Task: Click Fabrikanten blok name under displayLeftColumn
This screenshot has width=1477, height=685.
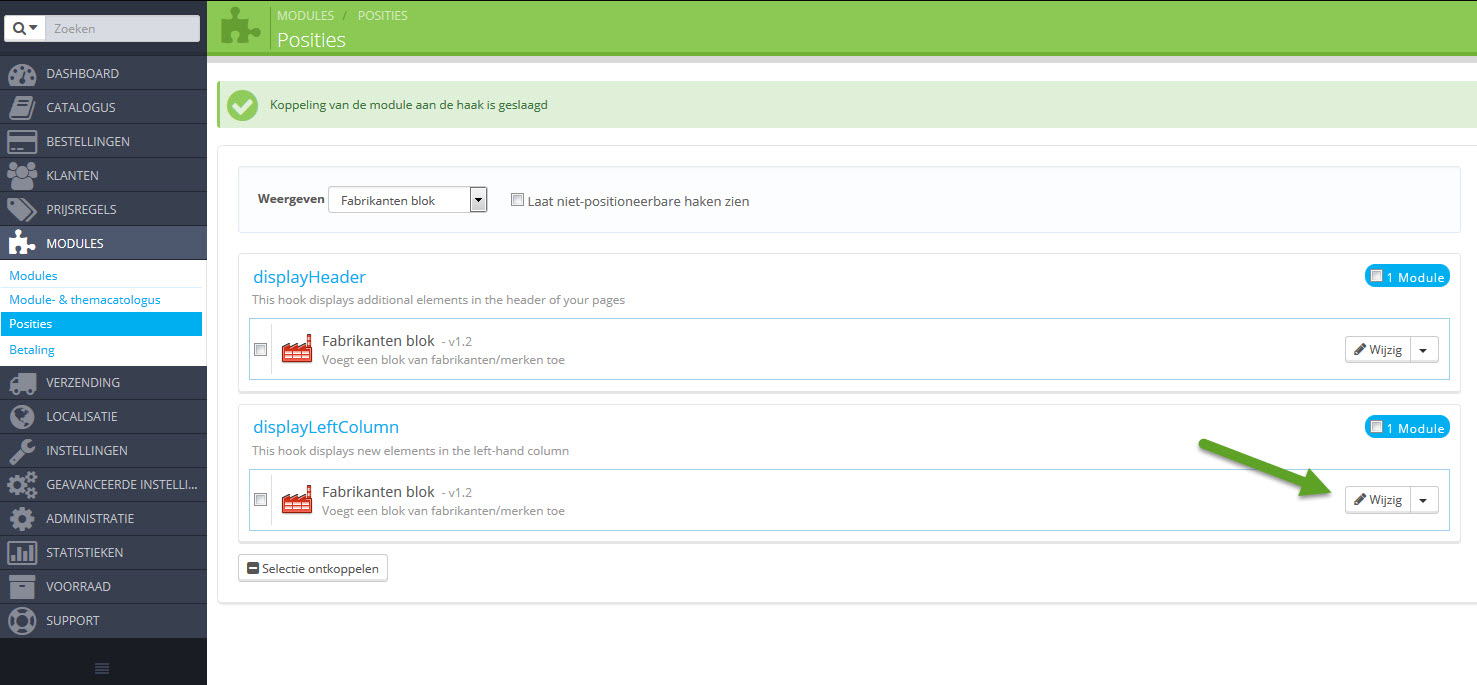Action: [378, 492]
